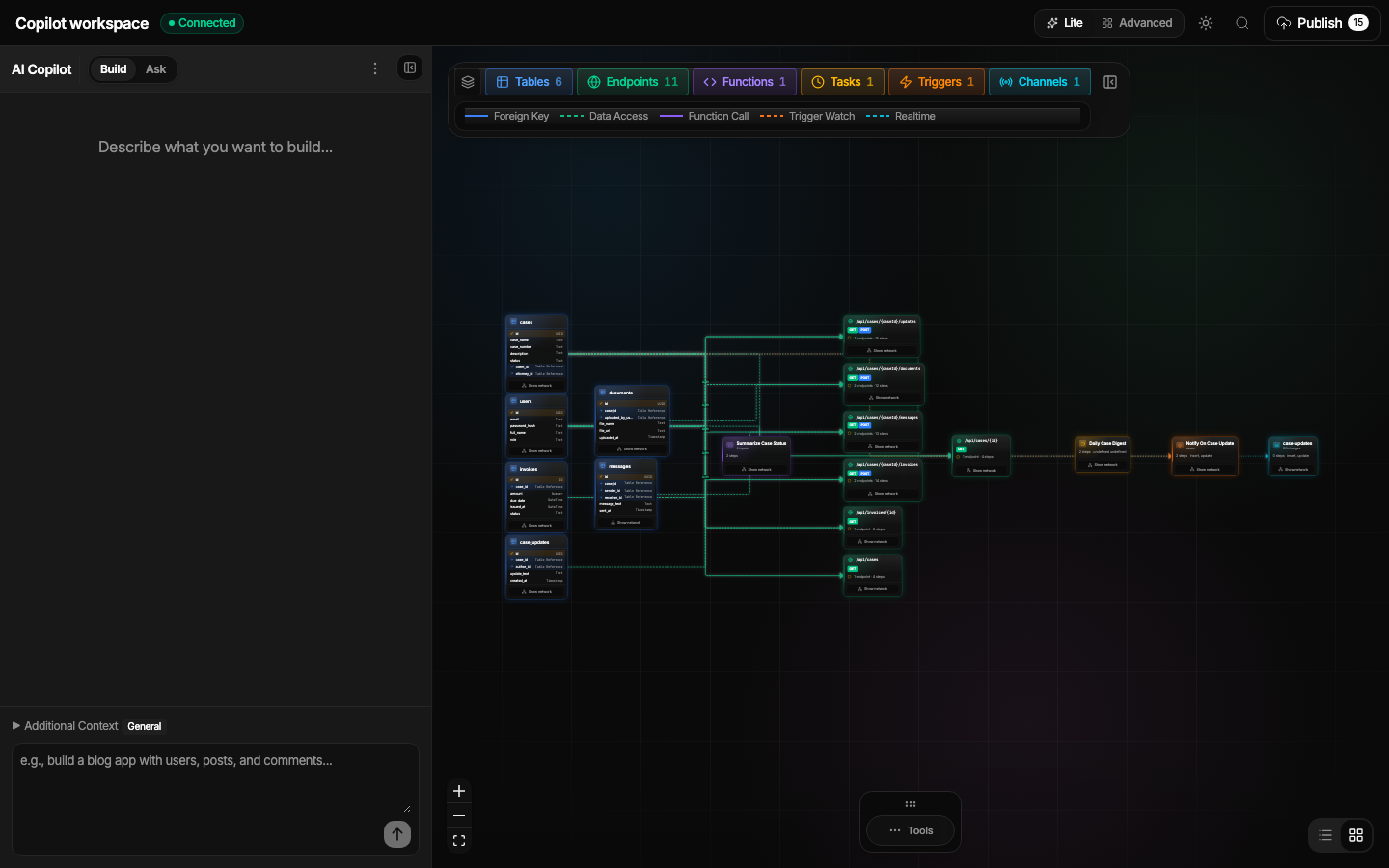Click the Function Call legend entry
Image resolution: width=1389 pixels, height=868 pixels.
click(x=704, y=116)
